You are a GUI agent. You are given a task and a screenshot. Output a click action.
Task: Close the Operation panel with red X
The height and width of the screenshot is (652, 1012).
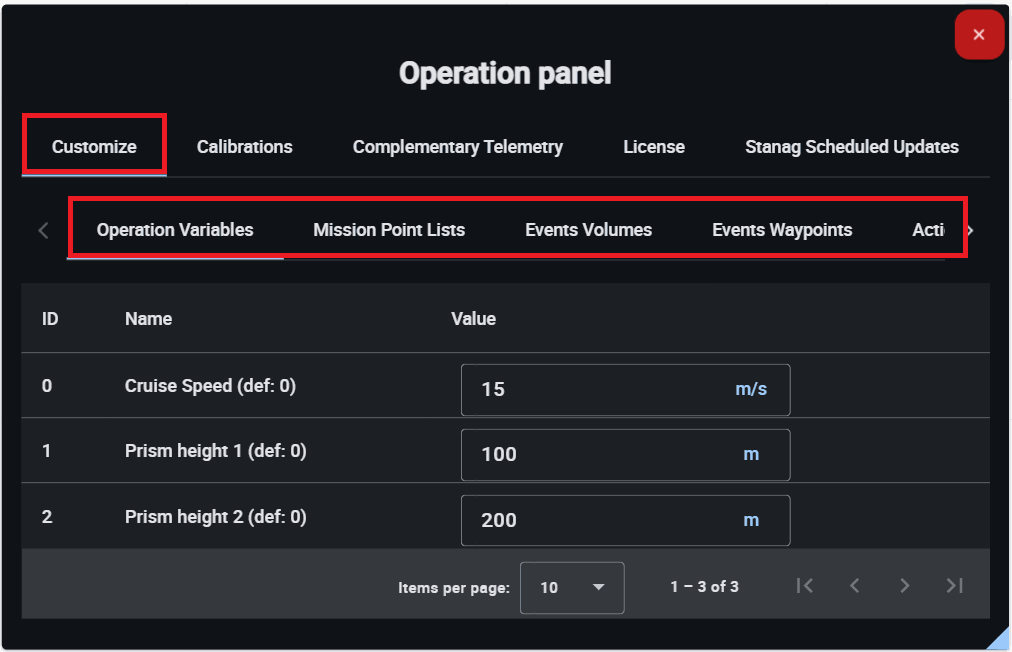click(x=978, y=35)
